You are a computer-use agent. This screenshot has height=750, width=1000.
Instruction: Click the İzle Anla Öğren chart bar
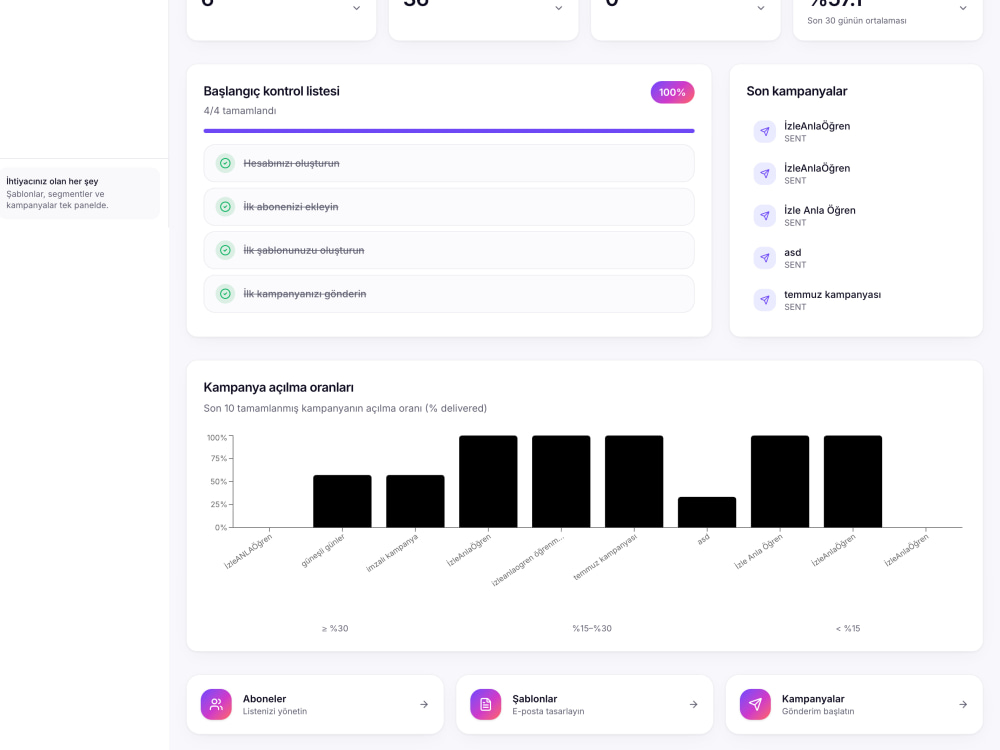780,482
